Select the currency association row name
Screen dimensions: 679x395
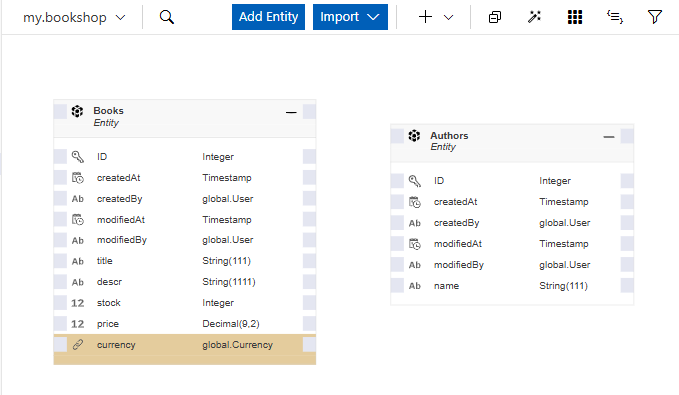[x=116, y=345]
